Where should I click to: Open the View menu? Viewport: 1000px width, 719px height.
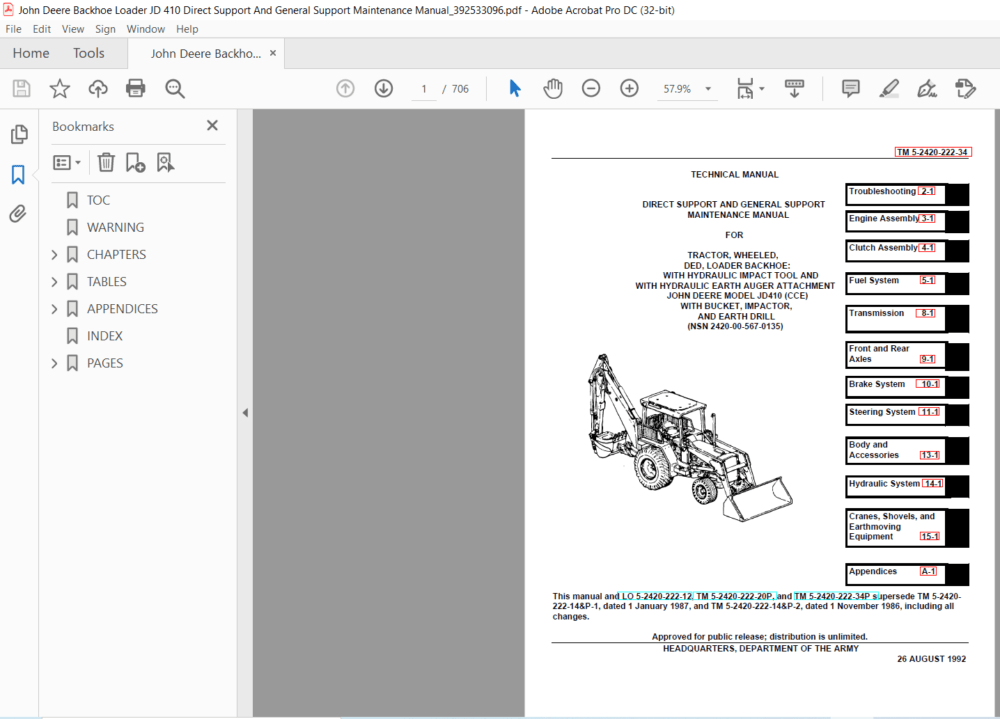point(73,29)
